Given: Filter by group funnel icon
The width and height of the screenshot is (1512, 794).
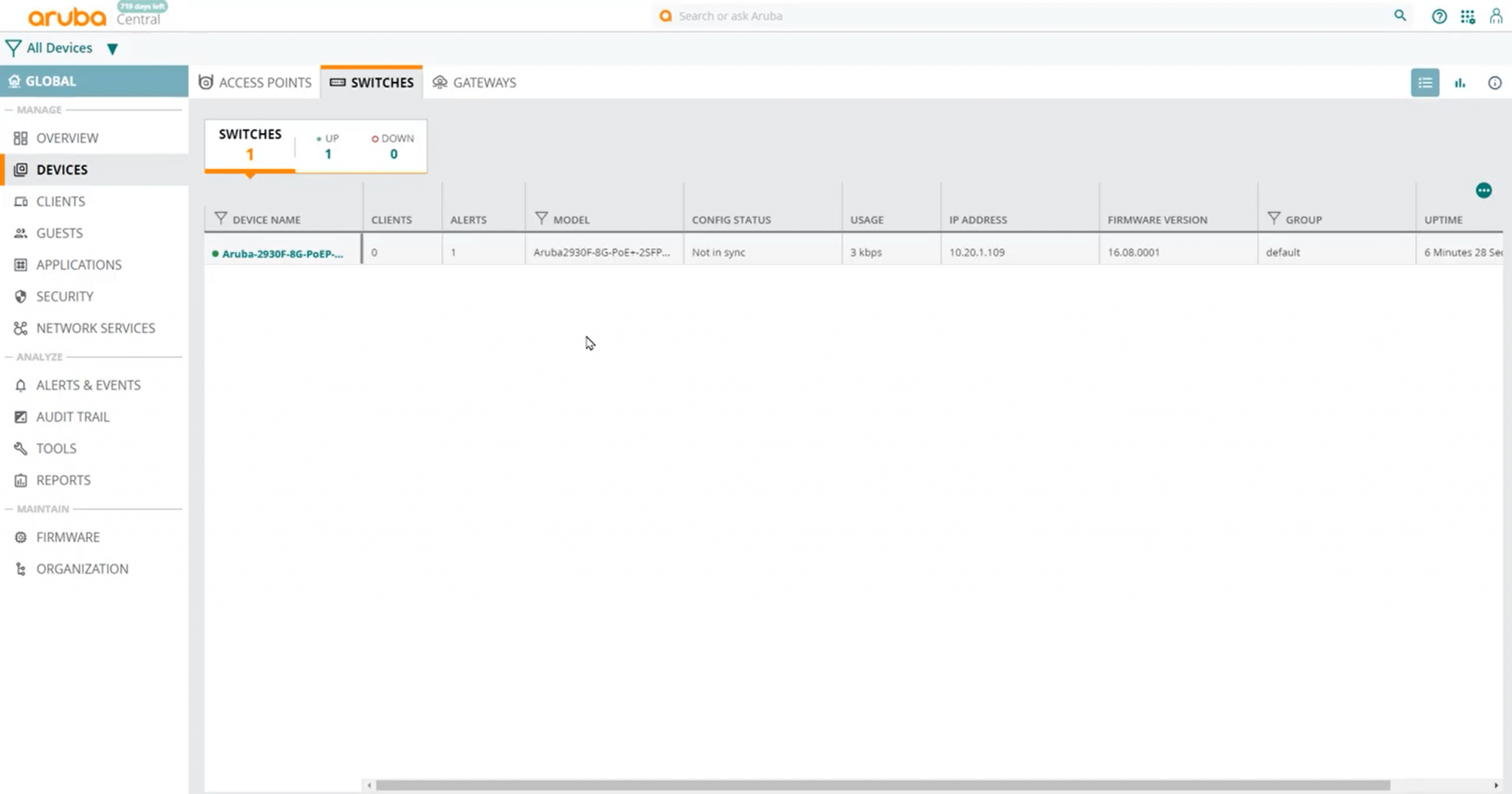Looking at the screenshot, I should click(x=1274, y=218).
